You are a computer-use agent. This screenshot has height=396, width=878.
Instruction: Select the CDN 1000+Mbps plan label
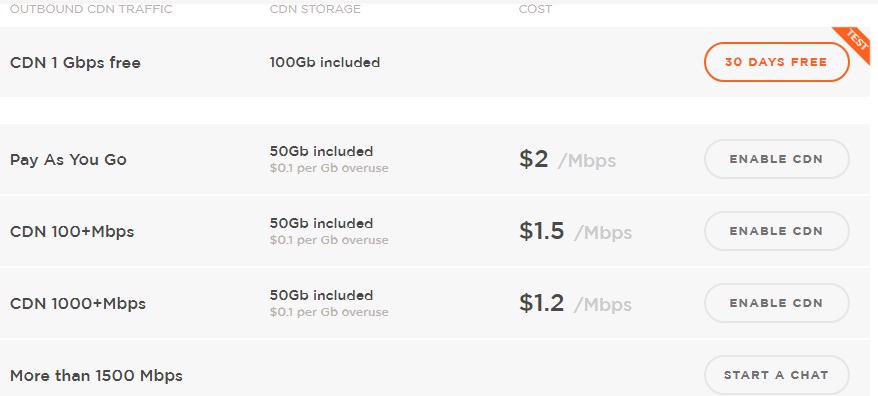pyautogui.click(x=78, y=304)
